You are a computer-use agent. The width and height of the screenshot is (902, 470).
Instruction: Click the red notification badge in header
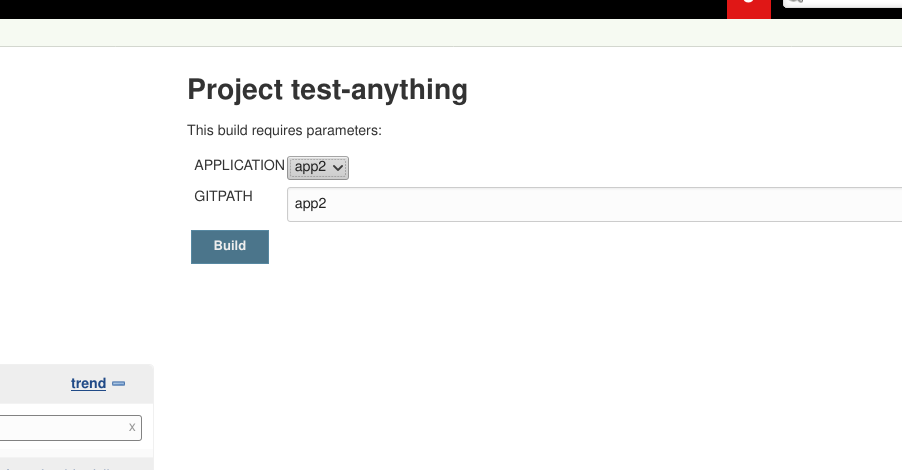749,8
